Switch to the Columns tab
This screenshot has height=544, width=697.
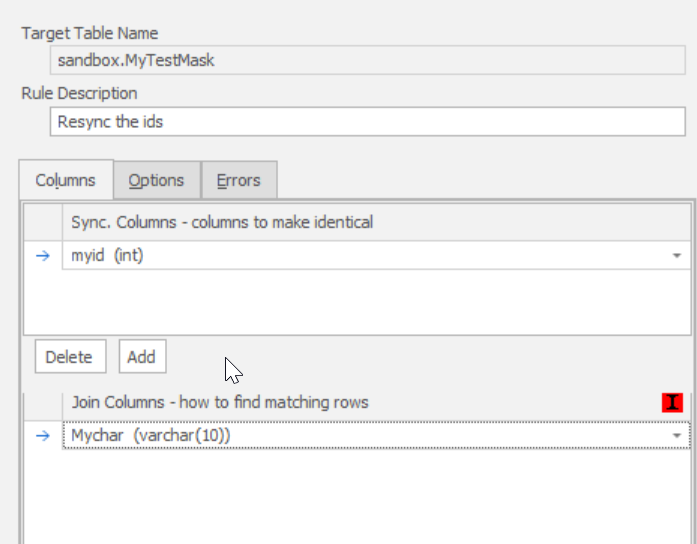click(66, 181)
